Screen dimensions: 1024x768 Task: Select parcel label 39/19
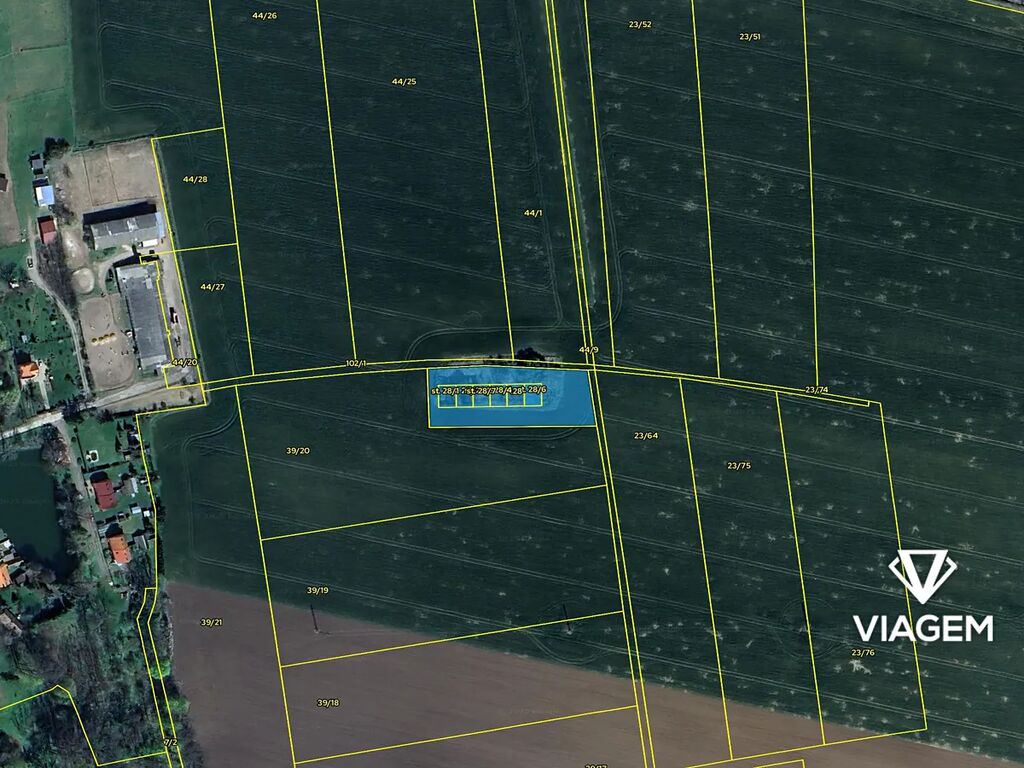point(317,591)
